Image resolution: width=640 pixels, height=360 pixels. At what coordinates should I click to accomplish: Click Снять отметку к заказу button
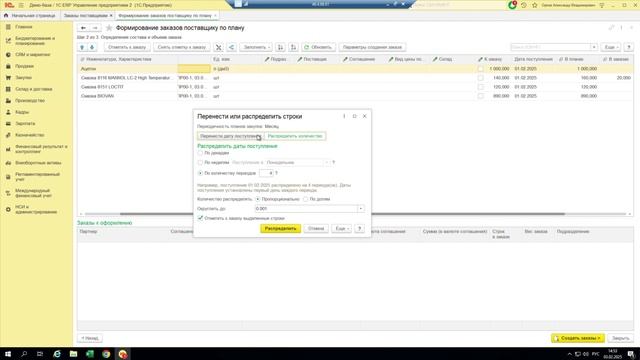[x=182, y=47]
